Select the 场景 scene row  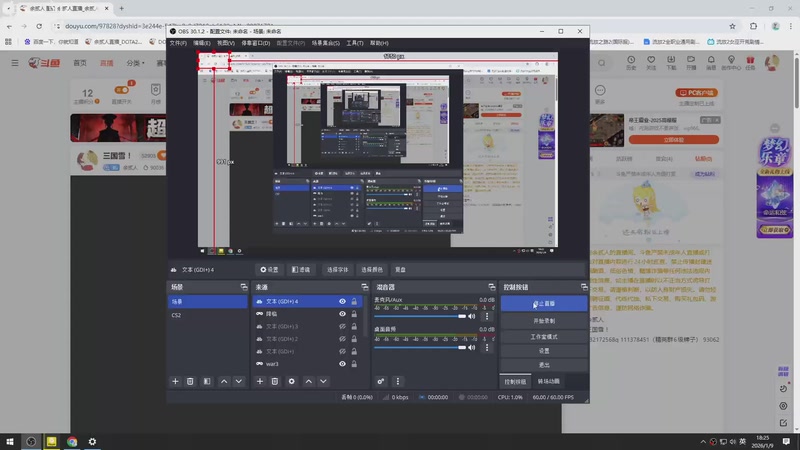click(x=208, y=302)
